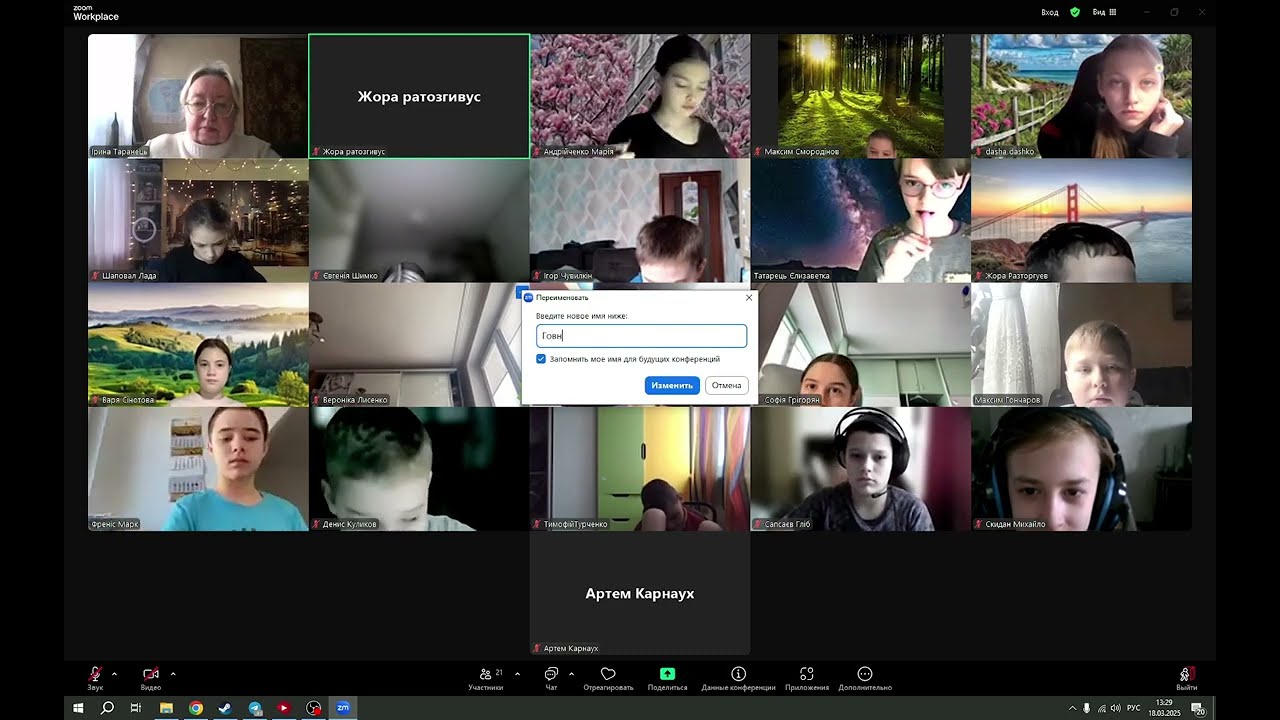Open Windows Start menu
The width and height of the screenshot is (1280, 720).
coord(78,708)
